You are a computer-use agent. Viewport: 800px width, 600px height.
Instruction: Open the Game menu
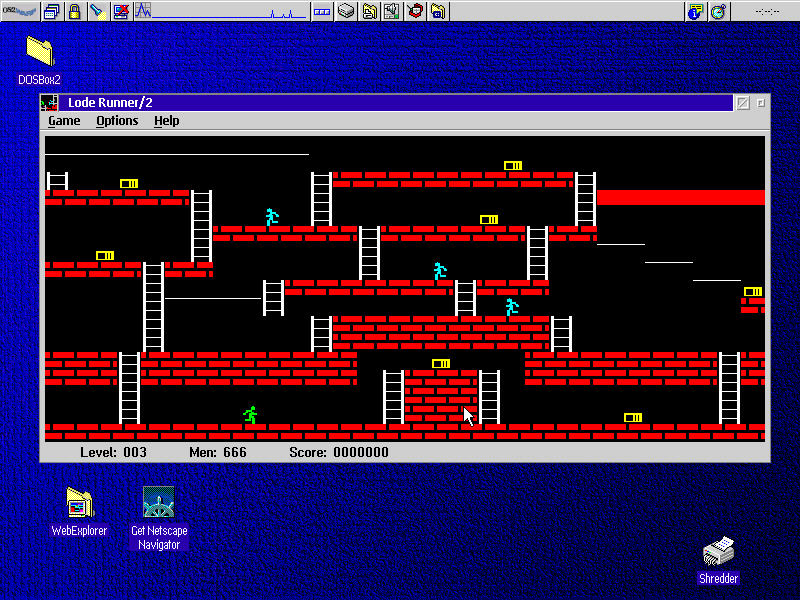point(64,121)
